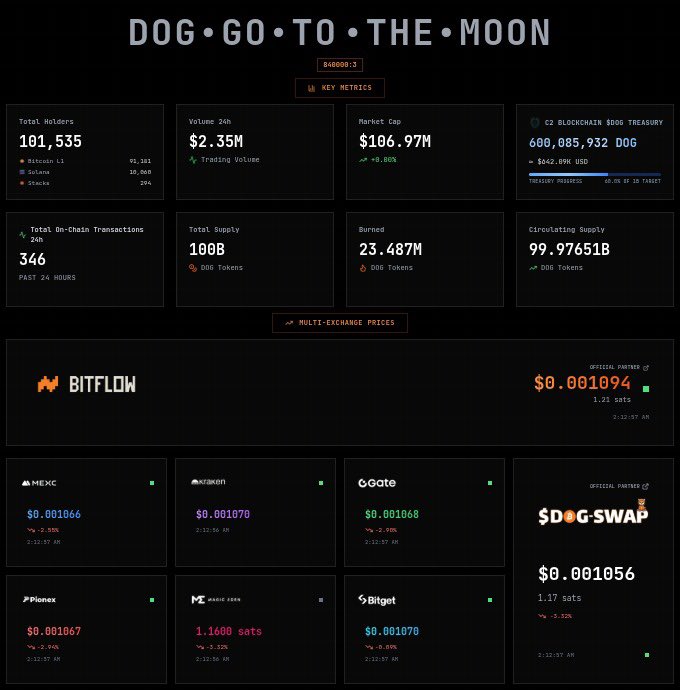
Task: Click the Market Cap $106.97M value
Action: coord(394,142)
